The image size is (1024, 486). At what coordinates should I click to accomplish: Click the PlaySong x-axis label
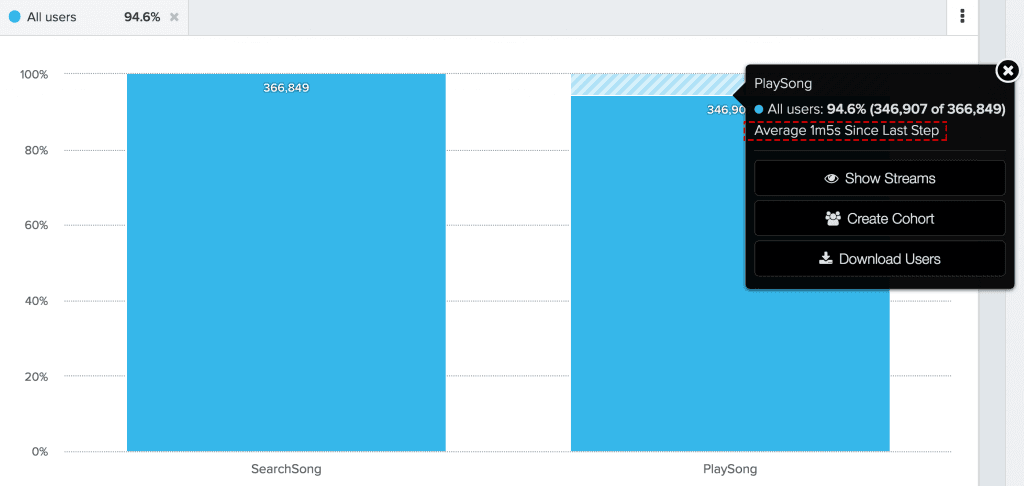point(729,468)
